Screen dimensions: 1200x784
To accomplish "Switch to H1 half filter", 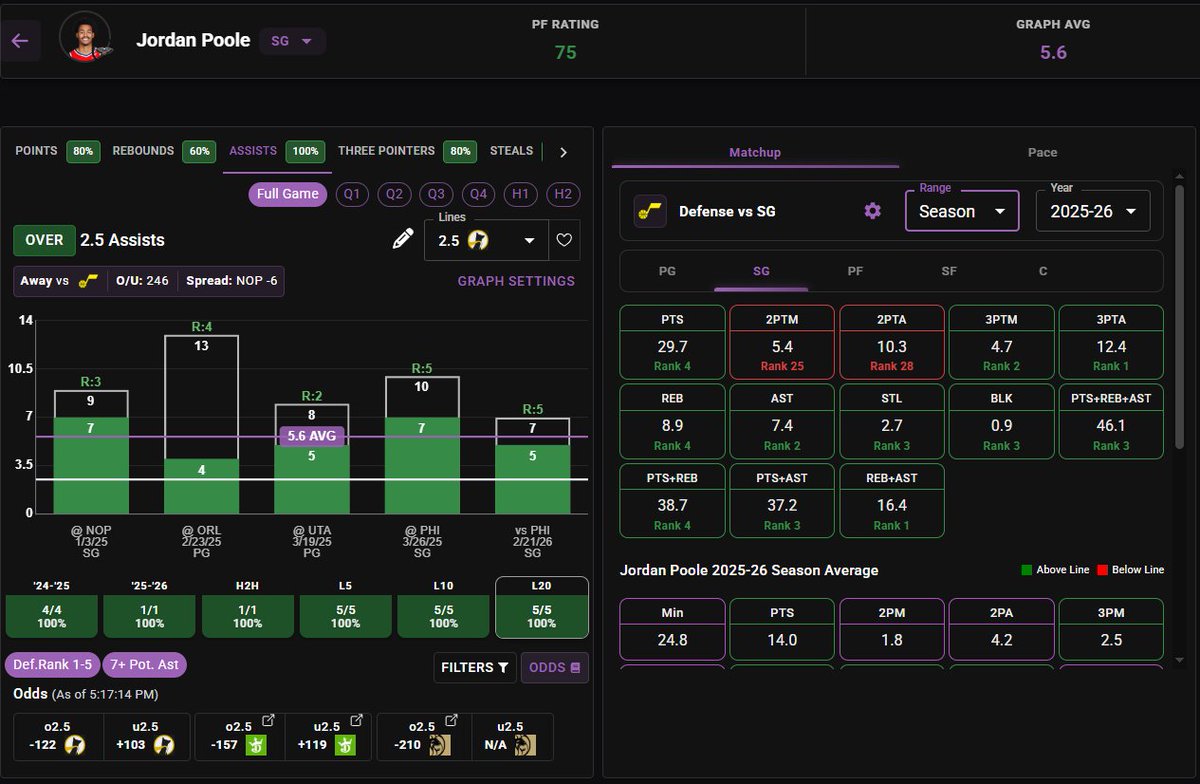I will (520, 194).
